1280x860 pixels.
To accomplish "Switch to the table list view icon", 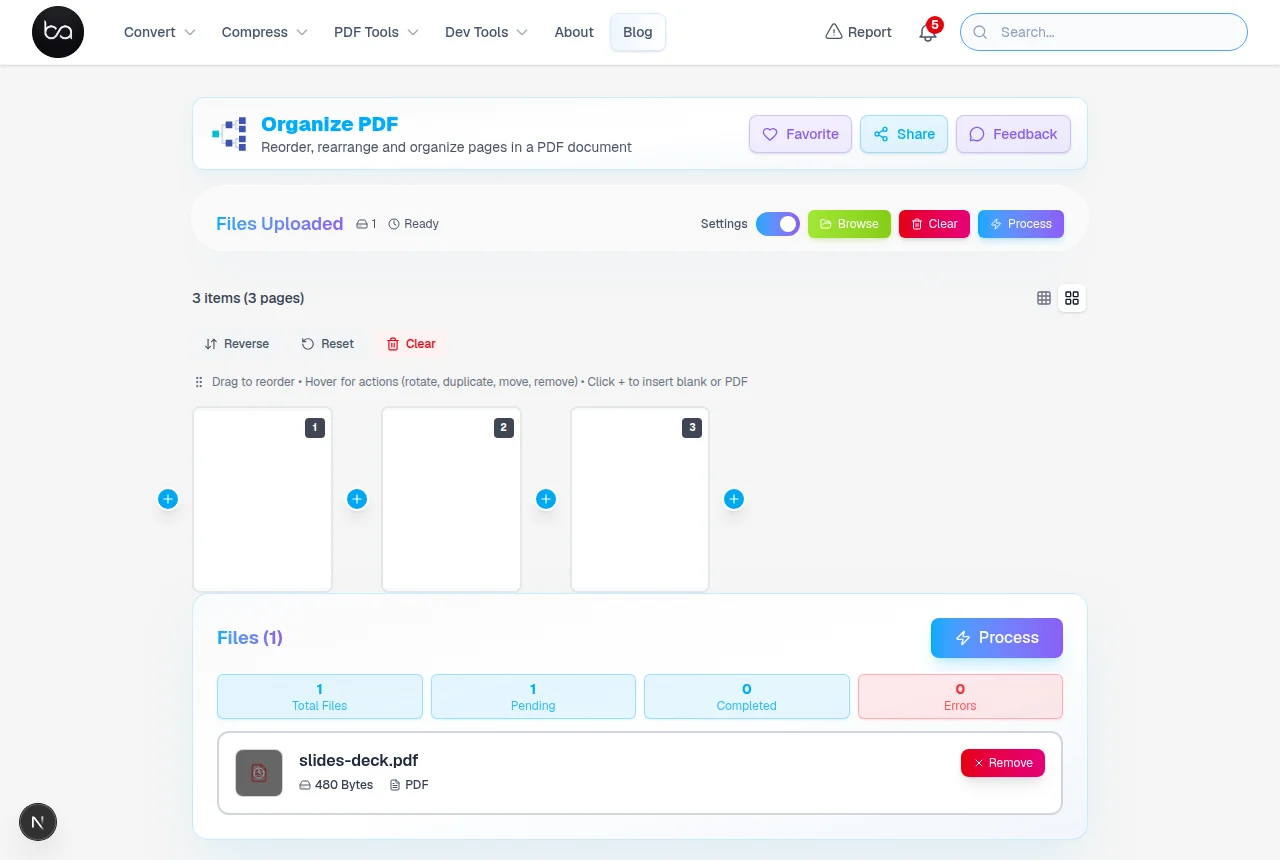I will [x=1044, y=298].
